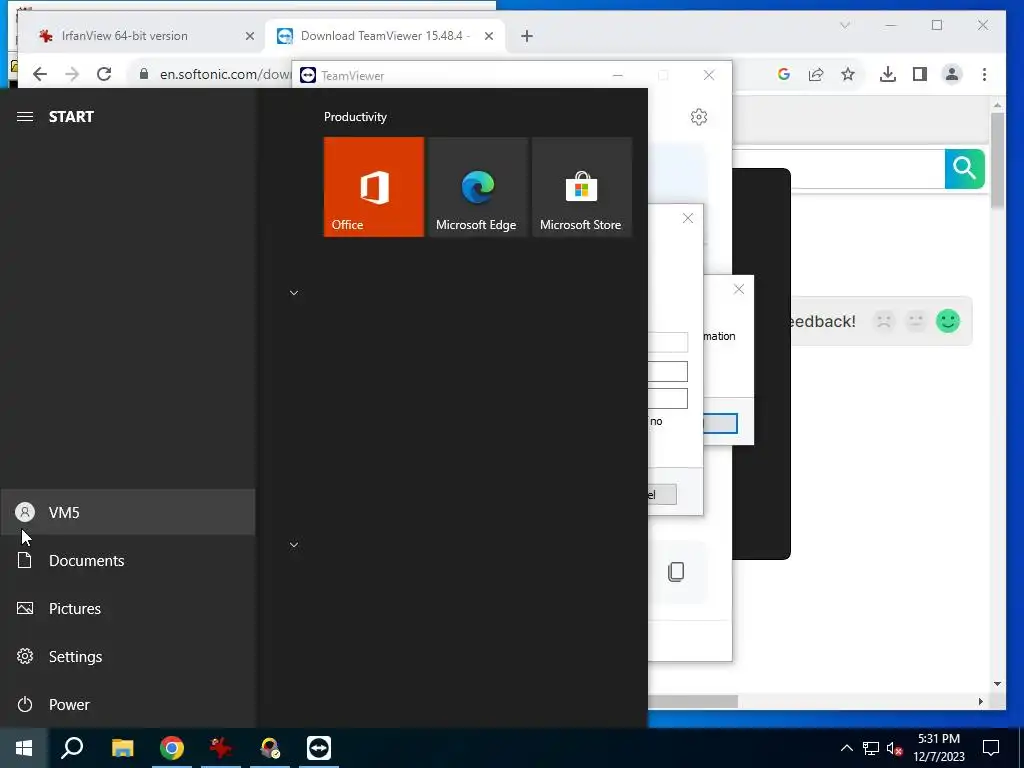This screenshot has height=768, width=1024.
Task: Click the muted volume tray icon
Action: (x=895, y=748)
